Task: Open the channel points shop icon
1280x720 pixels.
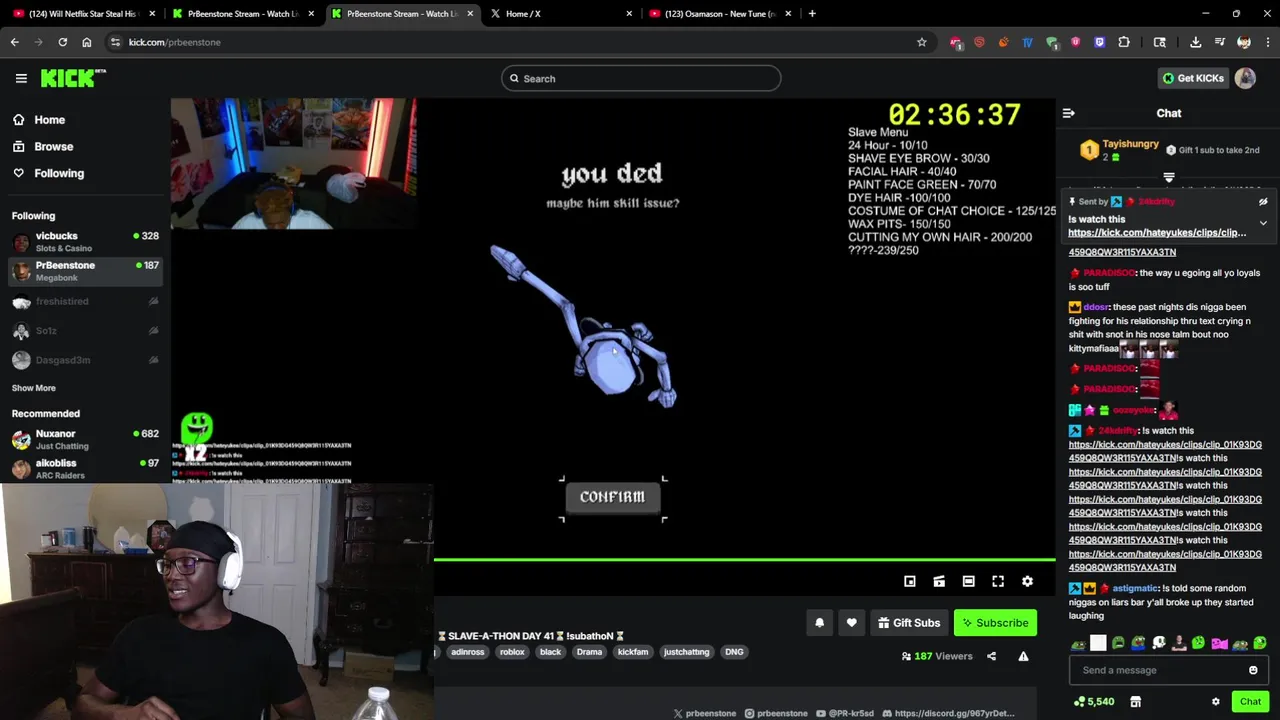Action: tap(1135, 702)
